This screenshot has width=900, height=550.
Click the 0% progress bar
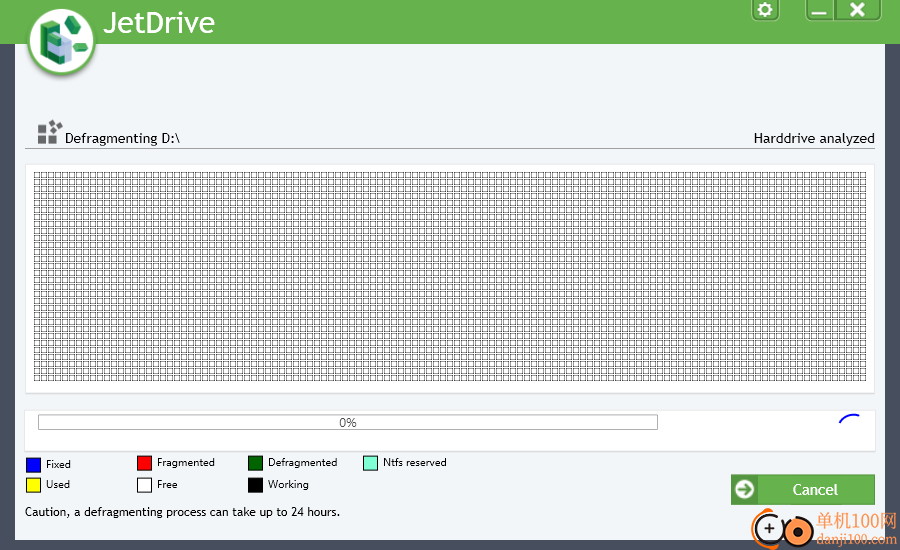[348, 423]
